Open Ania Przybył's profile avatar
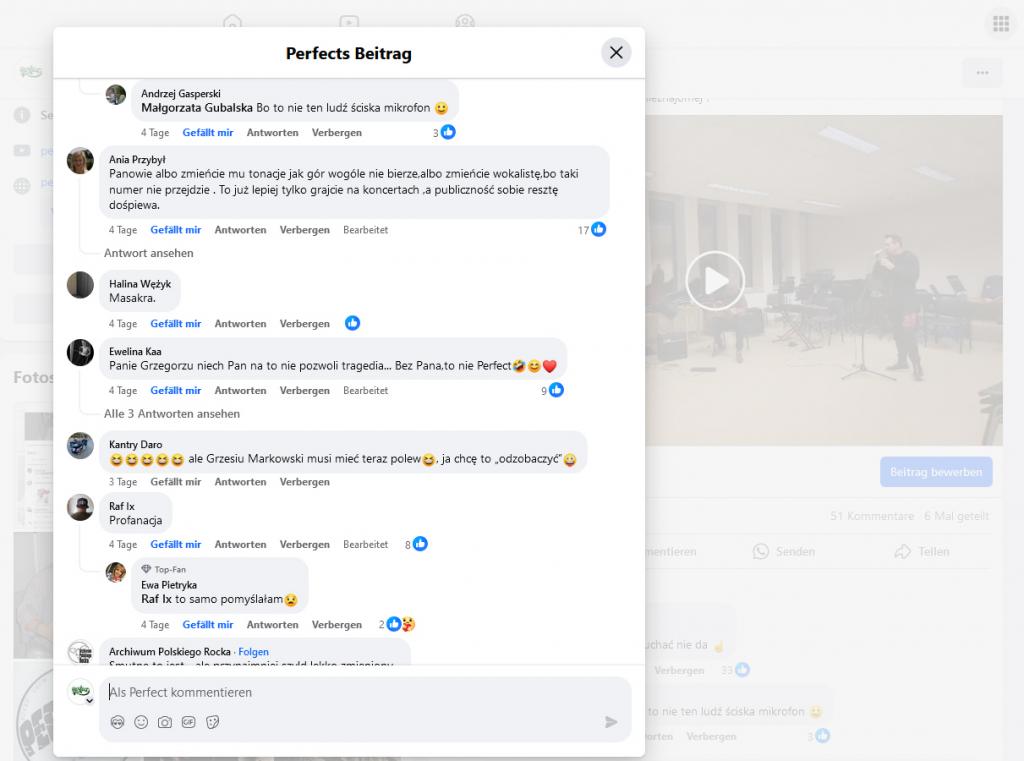The height and width of the screenshot is (761, 1024). coord(80,161)
